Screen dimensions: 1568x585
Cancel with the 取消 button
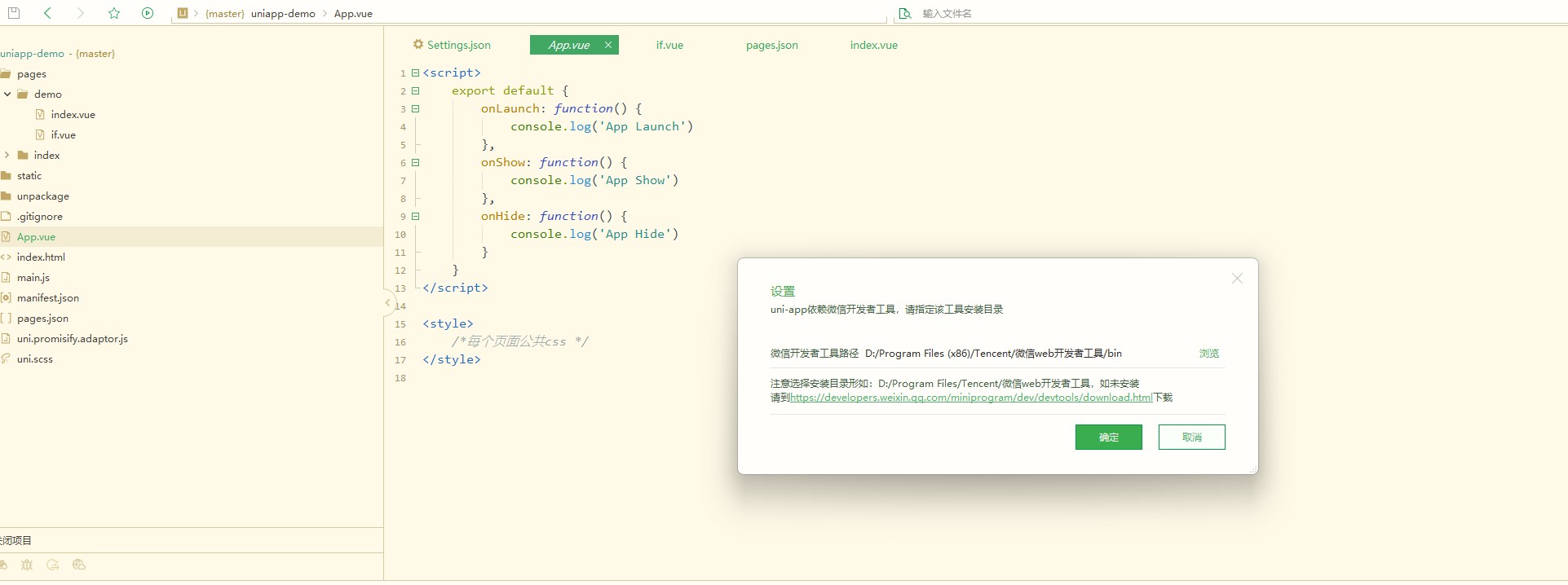tap(1191, 438)
